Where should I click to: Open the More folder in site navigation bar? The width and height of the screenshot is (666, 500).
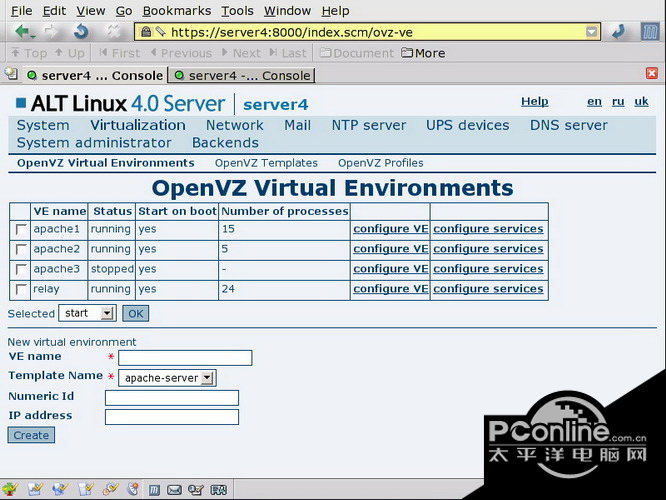[423, 53]
